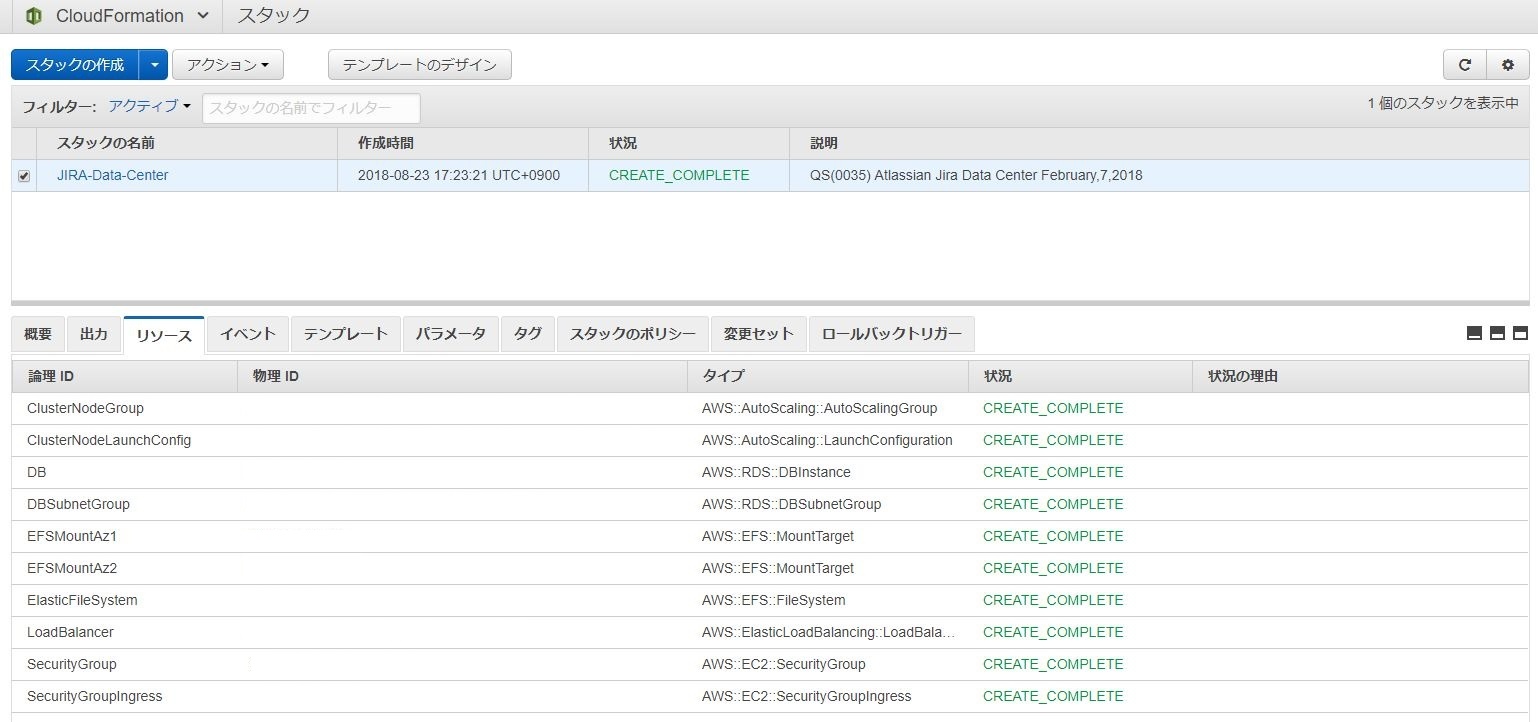1538x722 pixels.
Task: Click the stack's CREATE_COMPLETE status
Action: [x=679, y=175]
